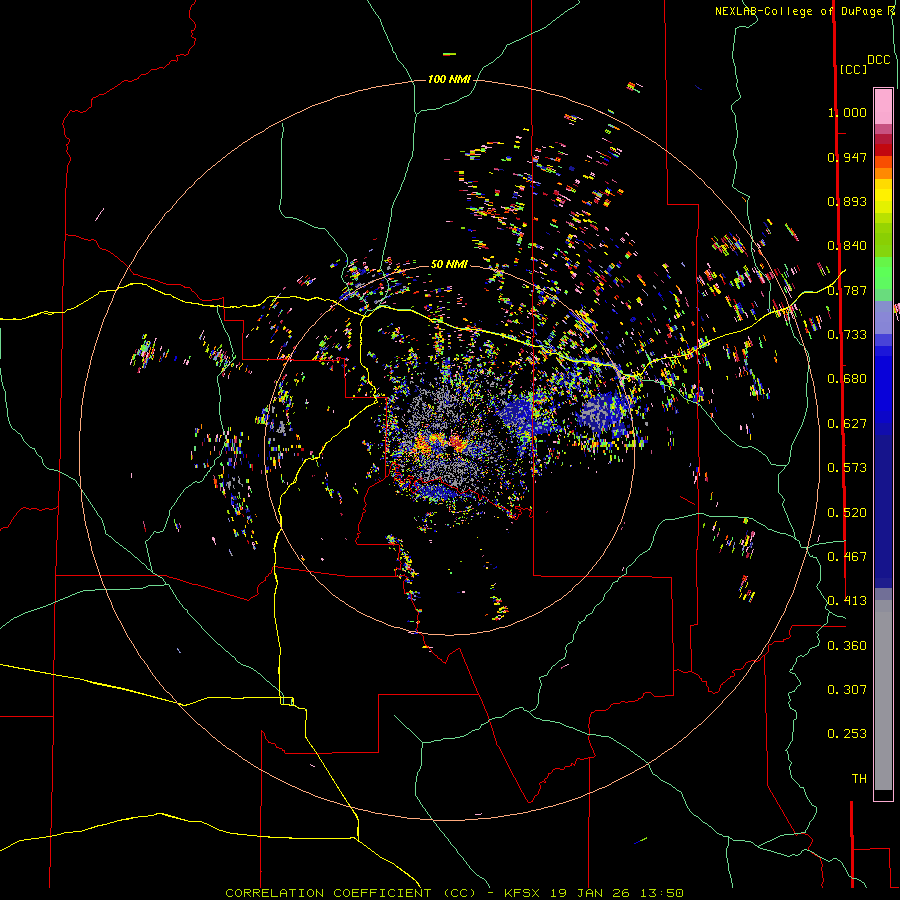Click the 0.893 scale value
Viewport: 900px width, 900px height.
coord(847,201)
